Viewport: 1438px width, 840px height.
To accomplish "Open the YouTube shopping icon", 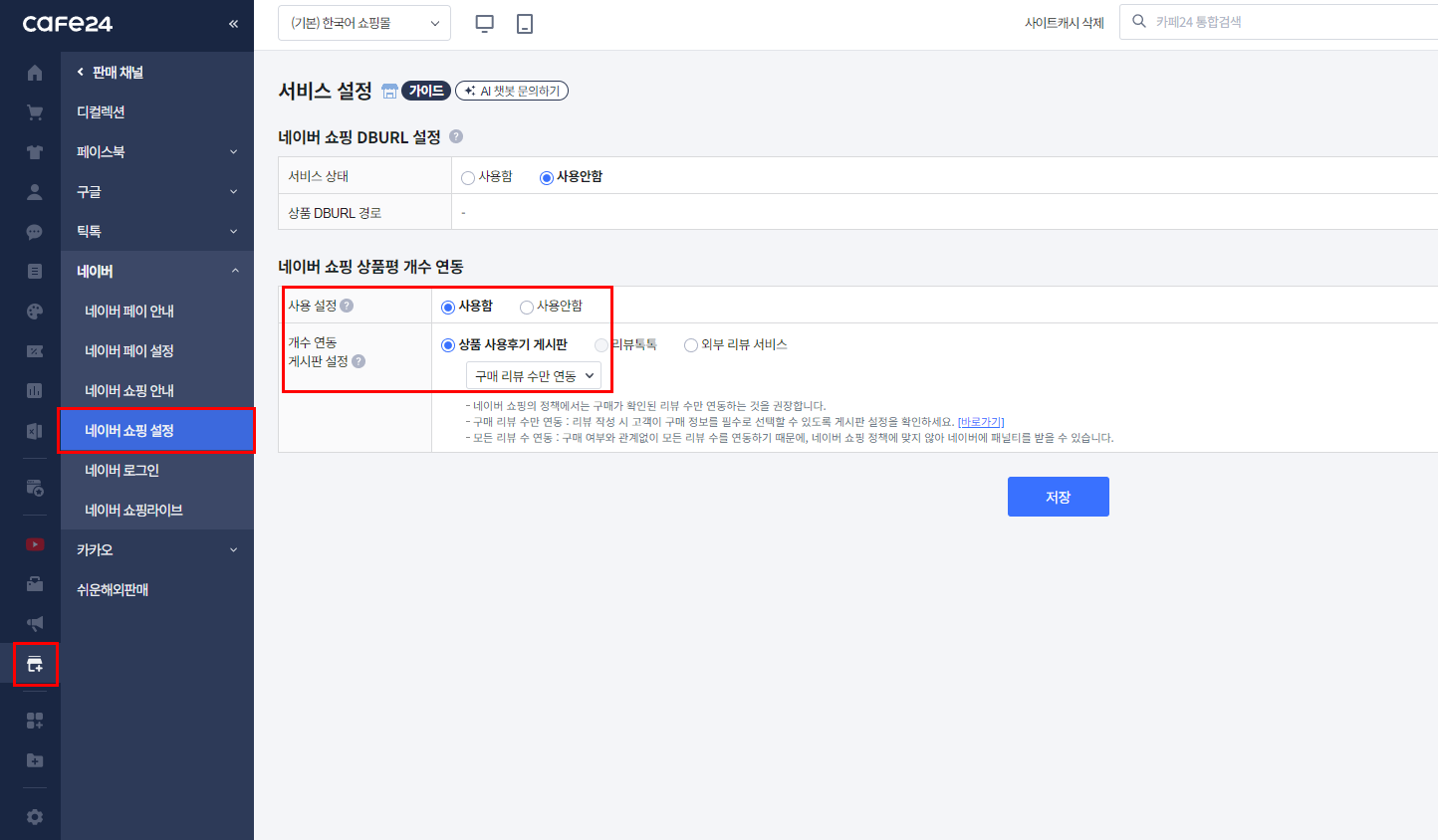I will click(35, 544).
